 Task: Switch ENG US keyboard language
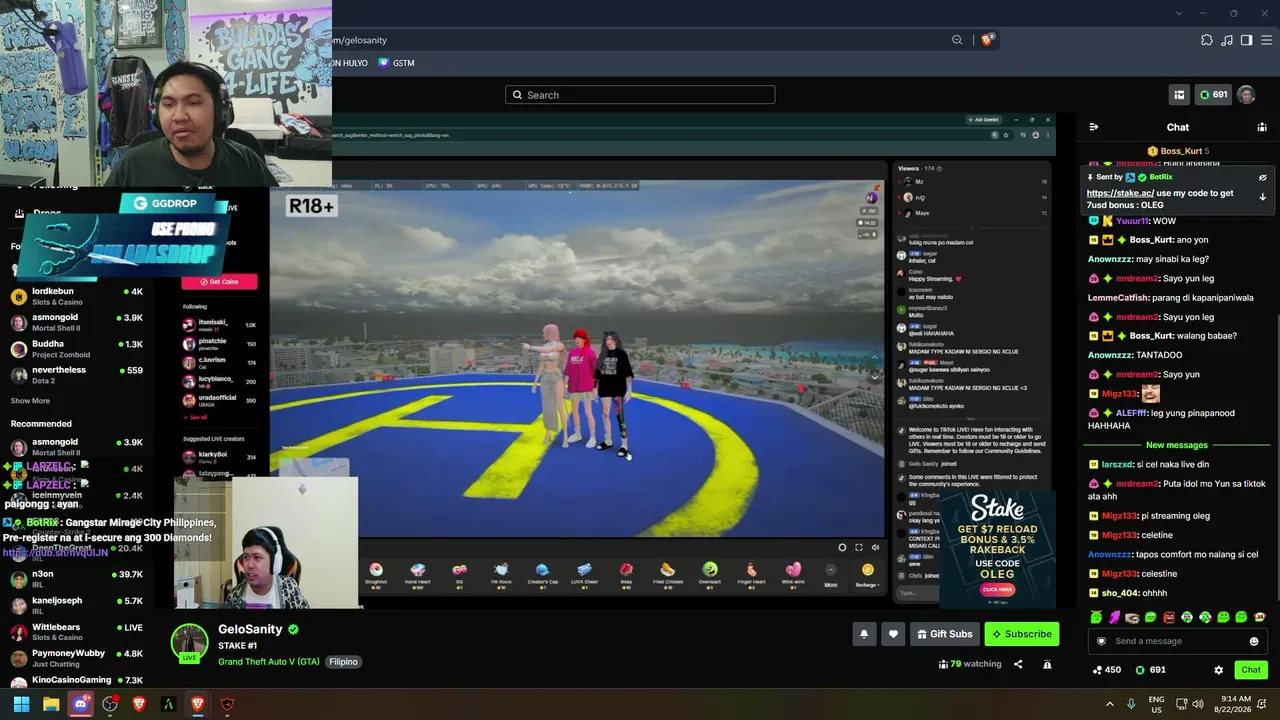(1156, 704)
